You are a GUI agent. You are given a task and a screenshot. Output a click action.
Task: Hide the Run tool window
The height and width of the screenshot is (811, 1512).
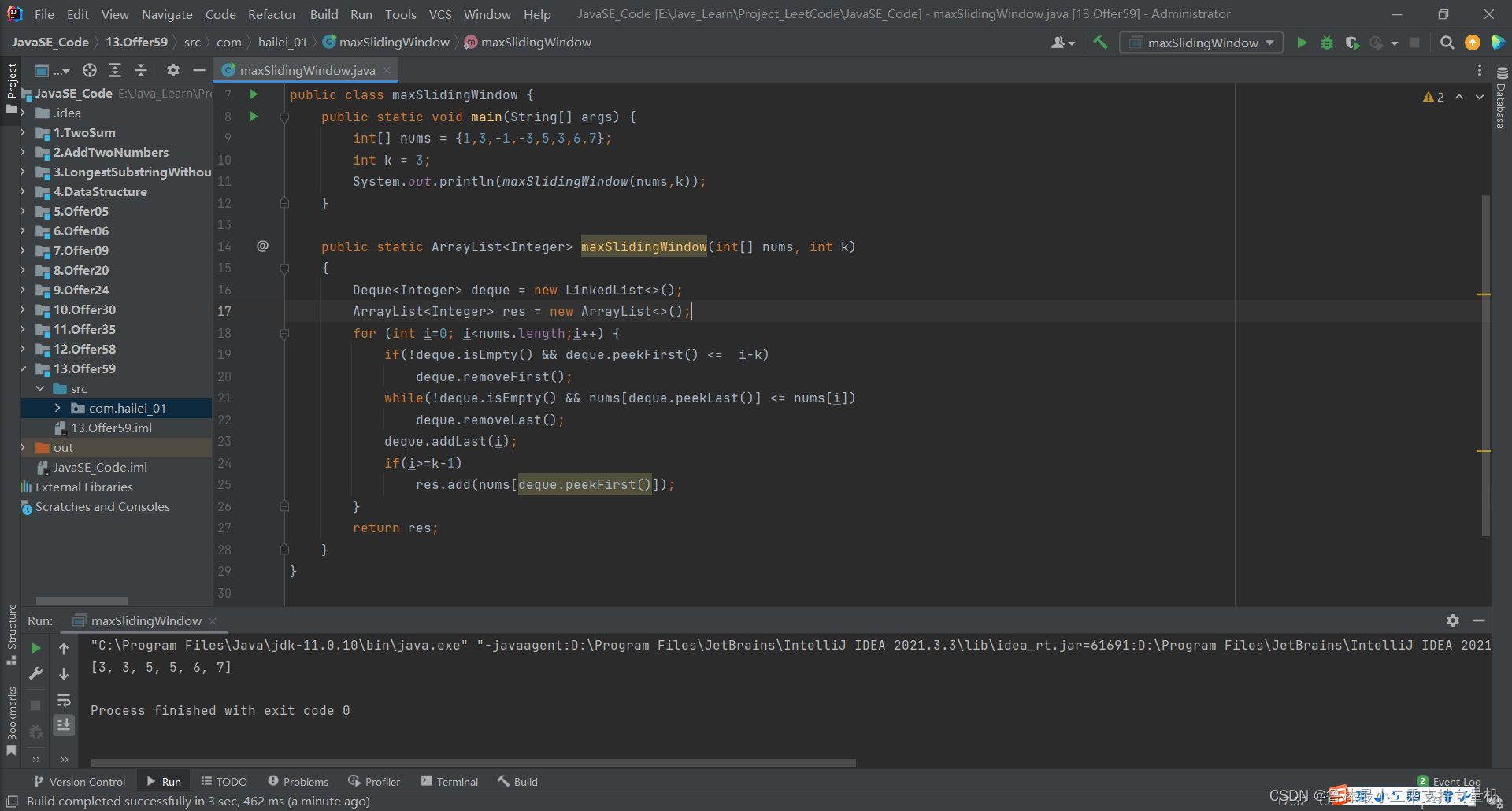click(x=1479, y=620)
